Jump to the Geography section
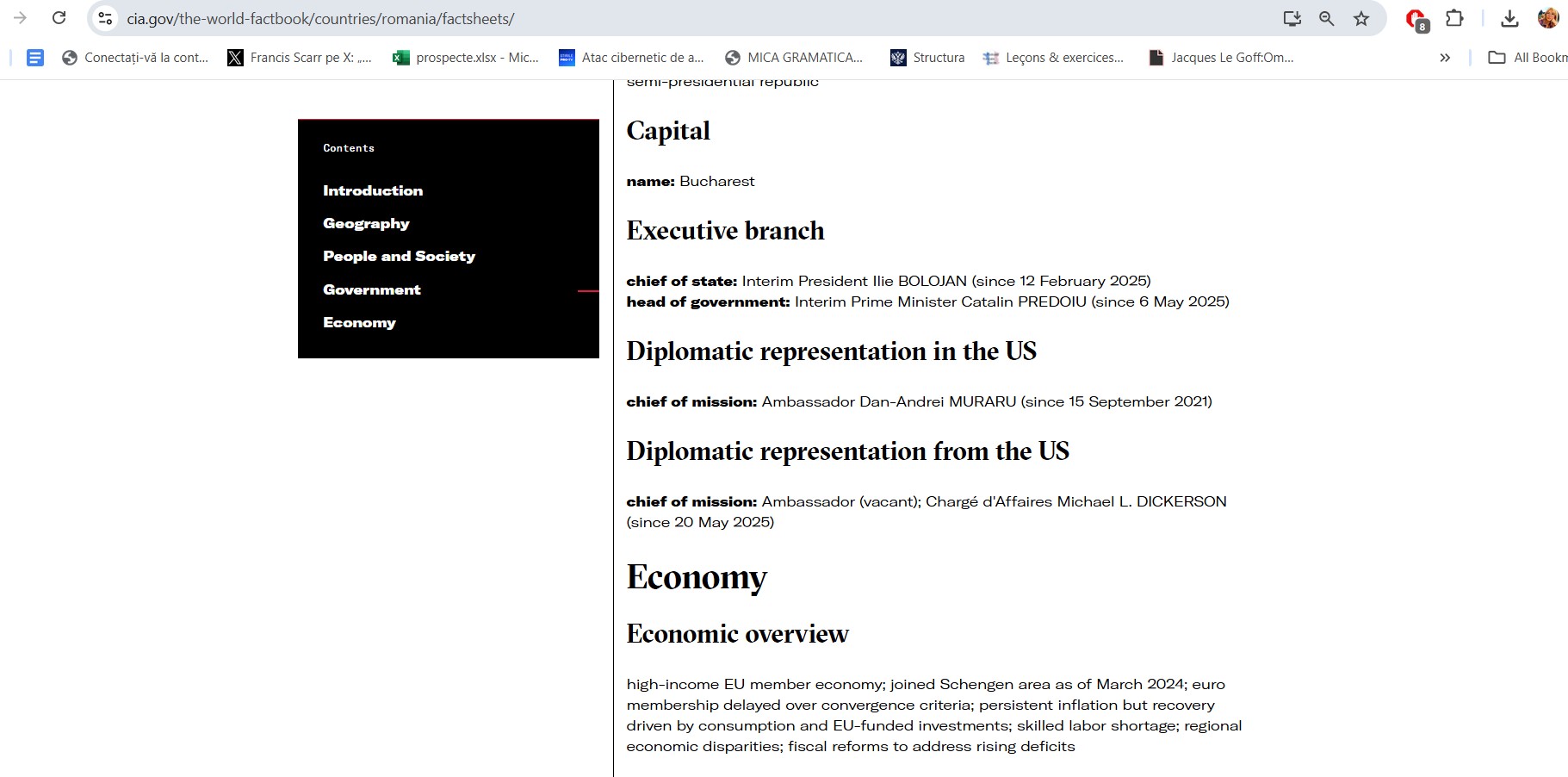The height and width of the screenshot is (777, 1568). tap(366, 223)
